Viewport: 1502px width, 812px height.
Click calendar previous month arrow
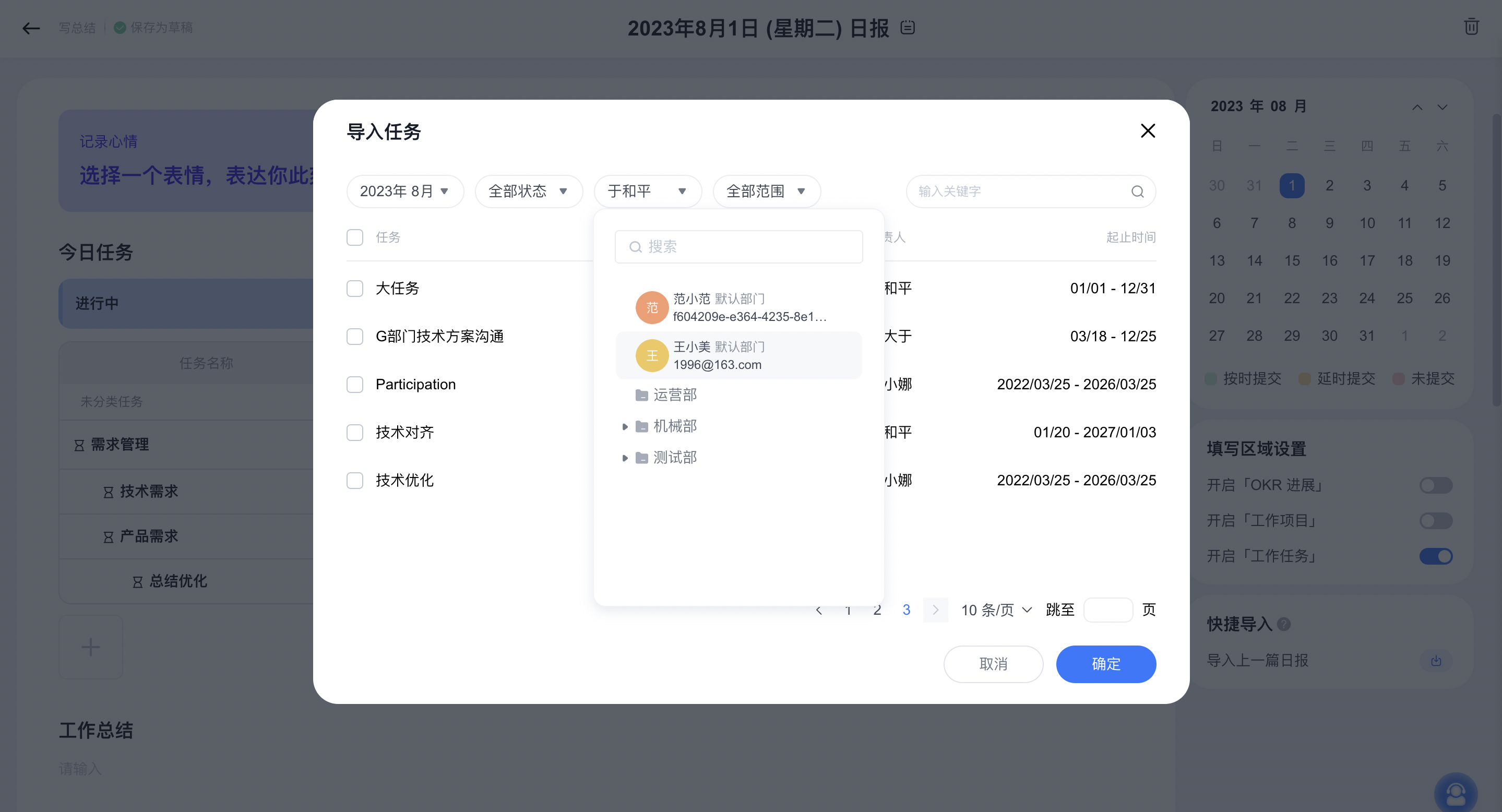tap(1417, 106)
